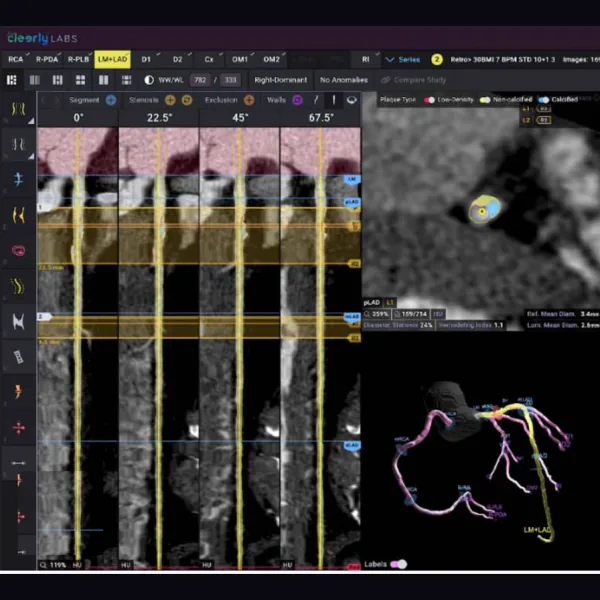This screenshot has width=600, height=600.
Task: Select the nine-square grid layout icon
Action: [x=127, y=80]
